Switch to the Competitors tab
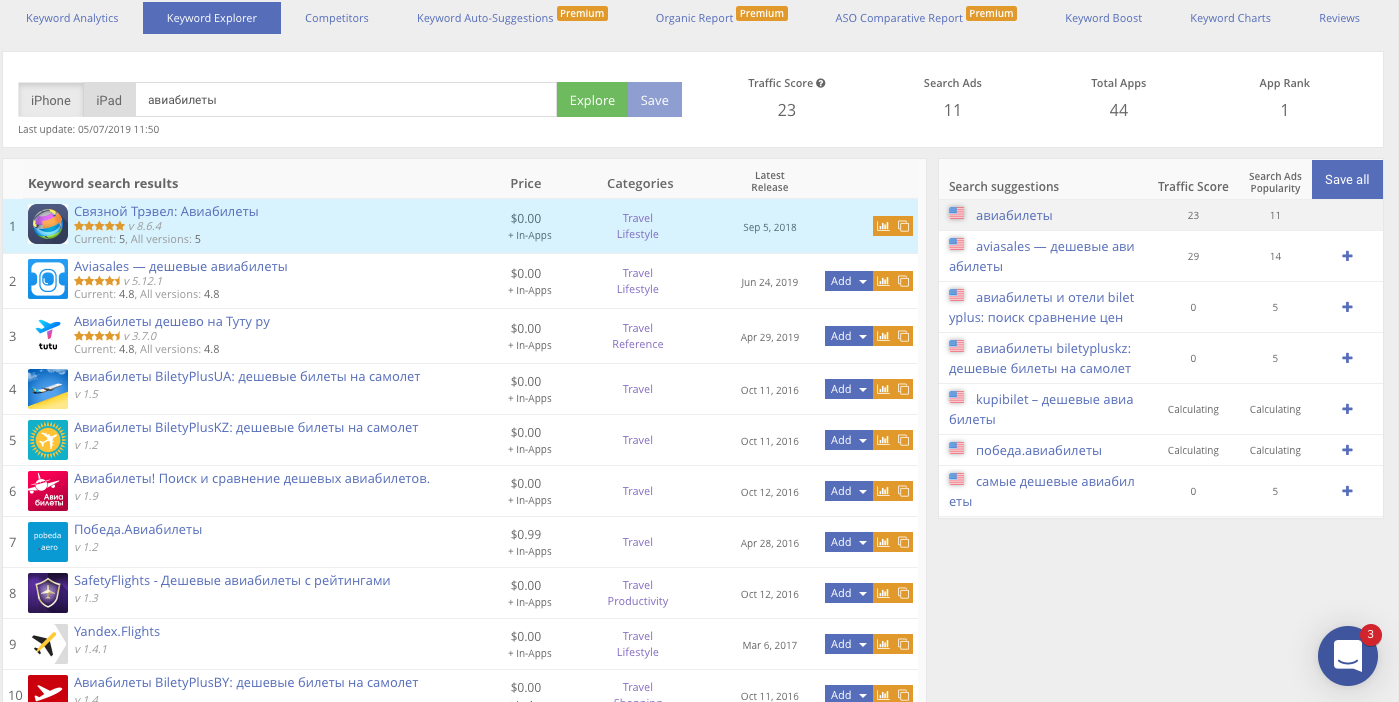This screenshot has width=1399, height=702. pyautogui.click(x=337, y=18)
